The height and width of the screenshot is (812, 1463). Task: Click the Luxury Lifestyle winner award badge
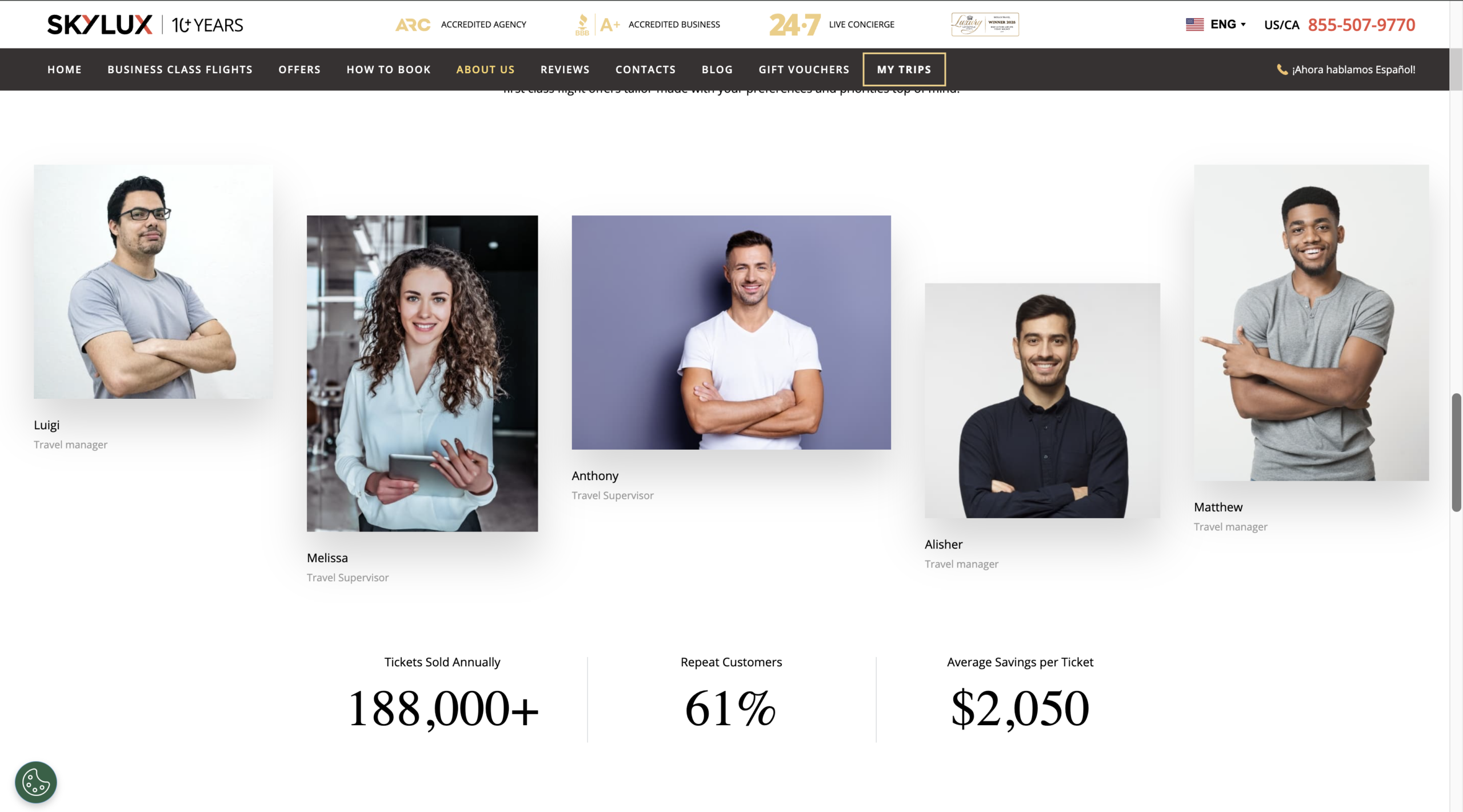[x=985, y=25]
